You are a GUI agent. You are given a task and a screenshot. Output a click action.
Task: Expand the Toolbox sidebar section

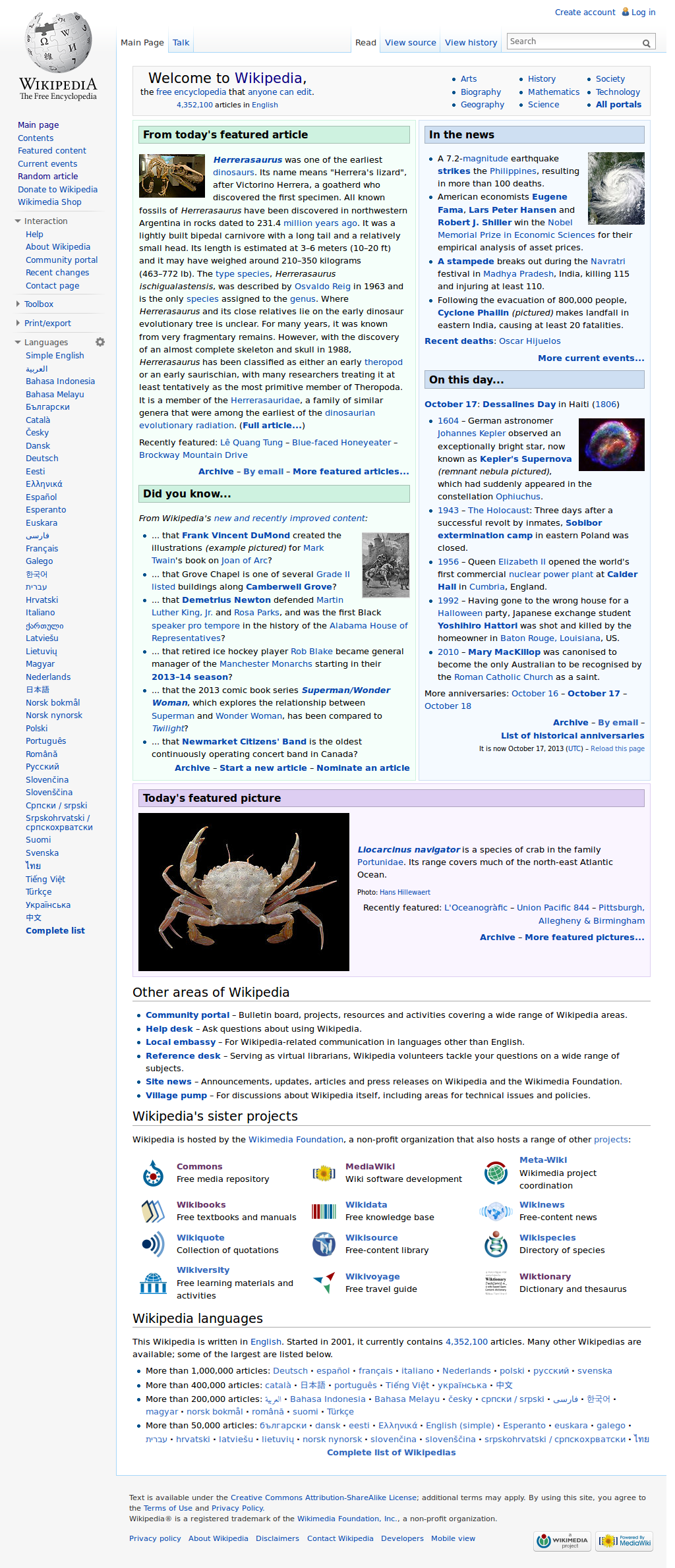coord(39,304)
